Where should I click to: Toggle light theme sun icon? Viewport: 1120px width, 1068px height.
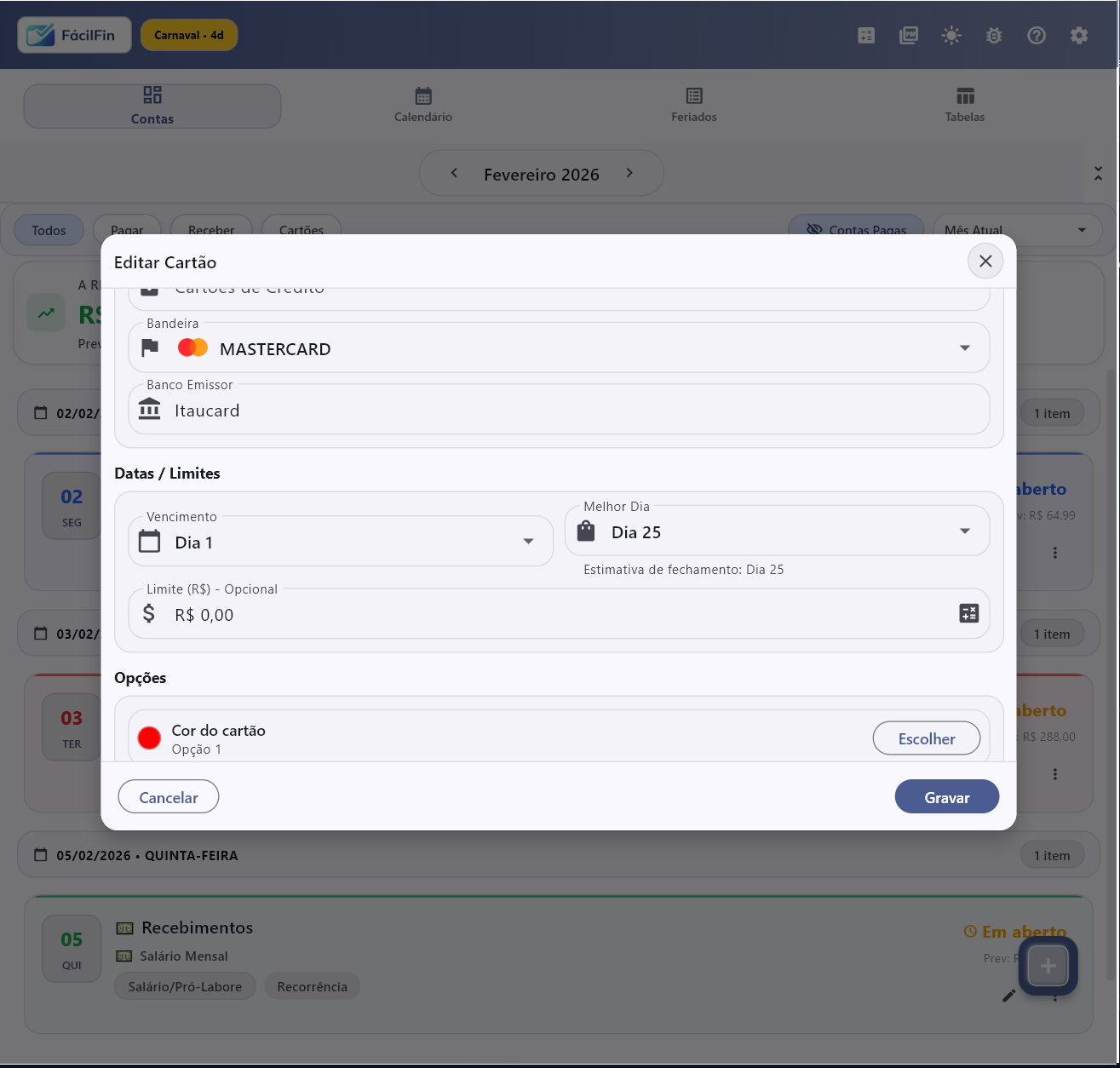click(x=951, y=36)
